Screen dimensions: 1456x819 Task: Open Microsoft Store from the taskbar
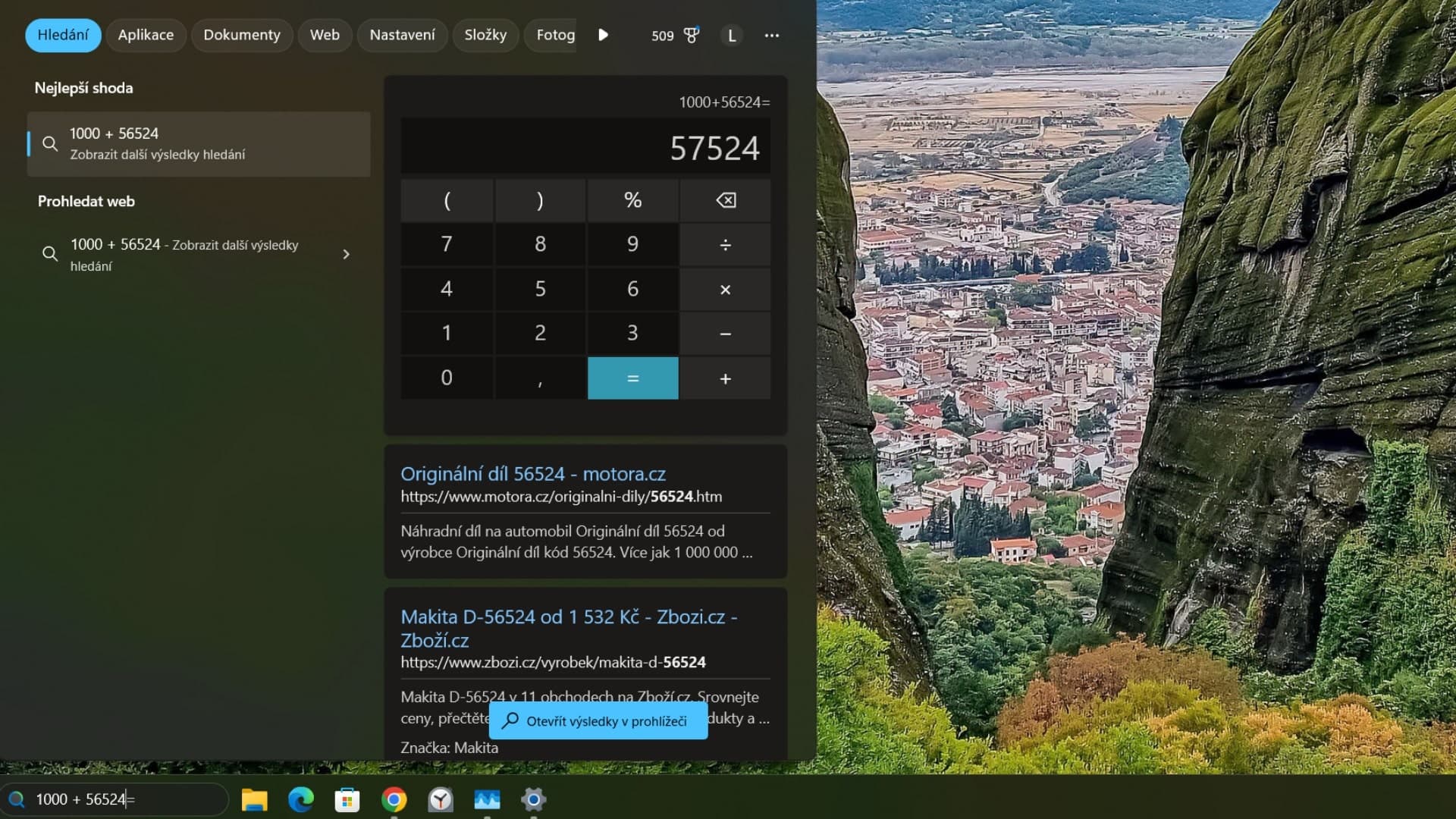[347, 799]
